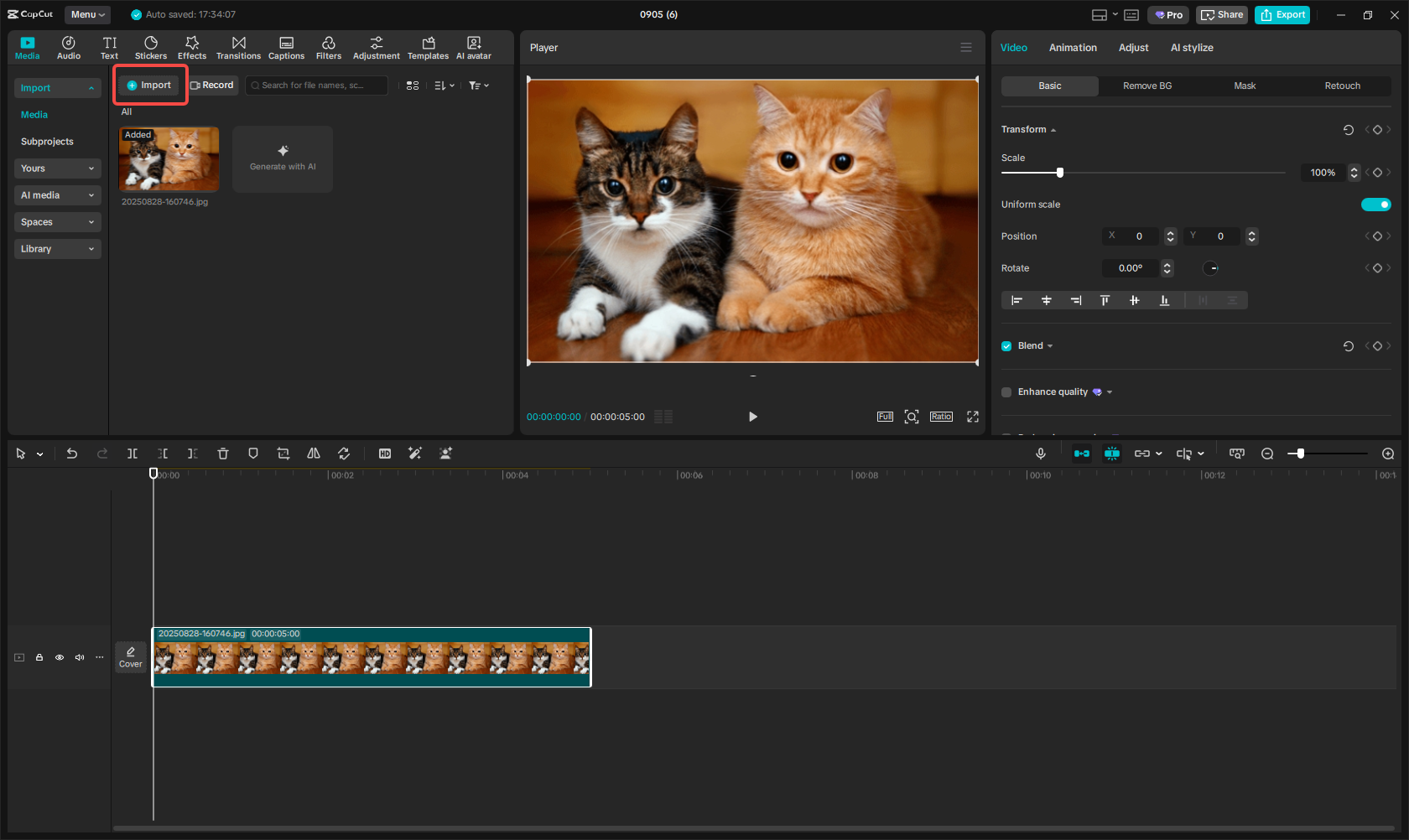Switch to the Remove BG tab
Viewport: 1409px width, 840px height.
point(1146,86)
